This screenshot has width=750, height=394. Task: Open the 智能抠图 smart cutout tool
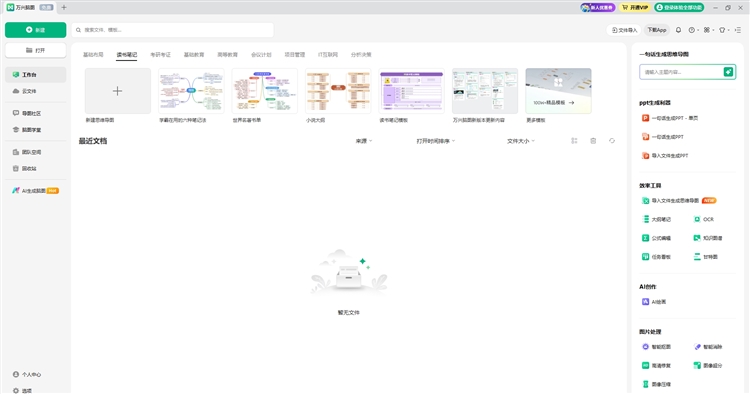coord(656,347)
